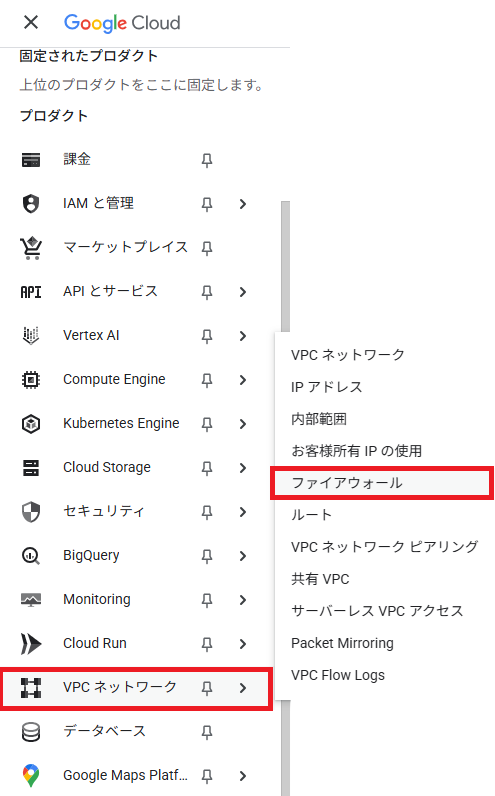Click the 課金 billing card icon

click(x=31, y=160)
